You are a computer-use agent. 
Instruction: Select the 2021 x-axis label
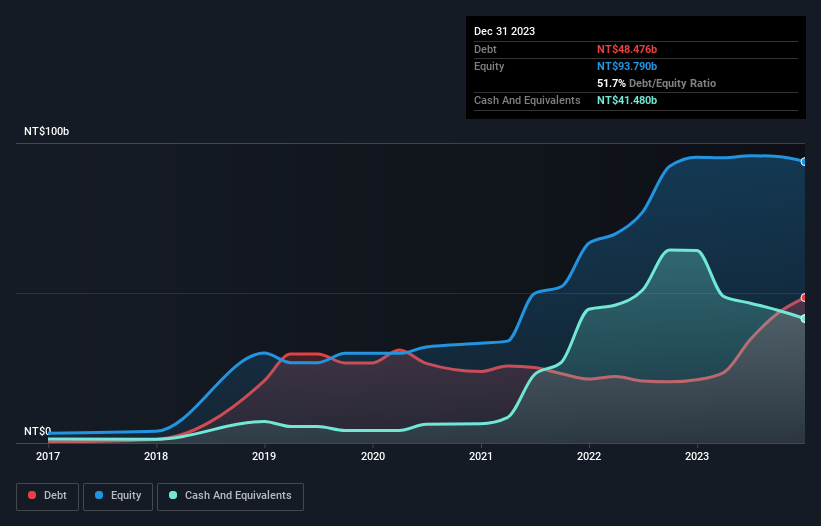click(481, 456)
